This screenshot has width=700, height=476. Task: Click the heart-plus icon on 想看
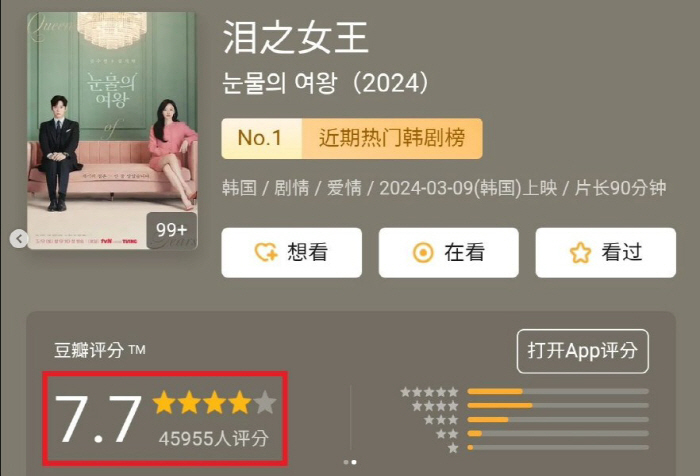point(266,252)
